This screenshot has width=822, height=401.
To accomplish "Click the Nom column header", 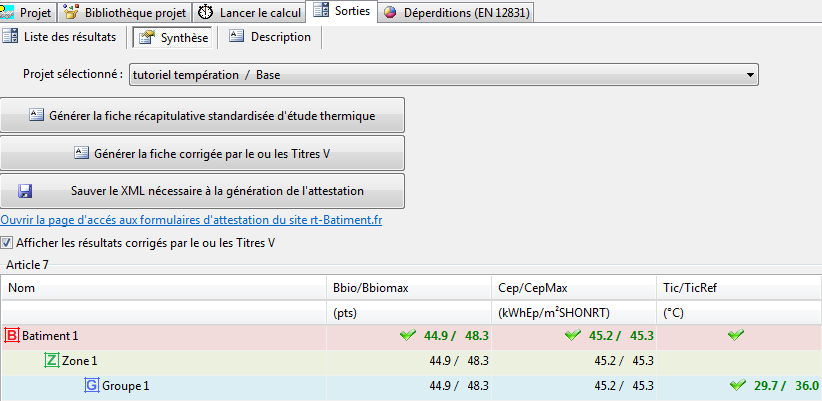I will [x=164, y=288].
